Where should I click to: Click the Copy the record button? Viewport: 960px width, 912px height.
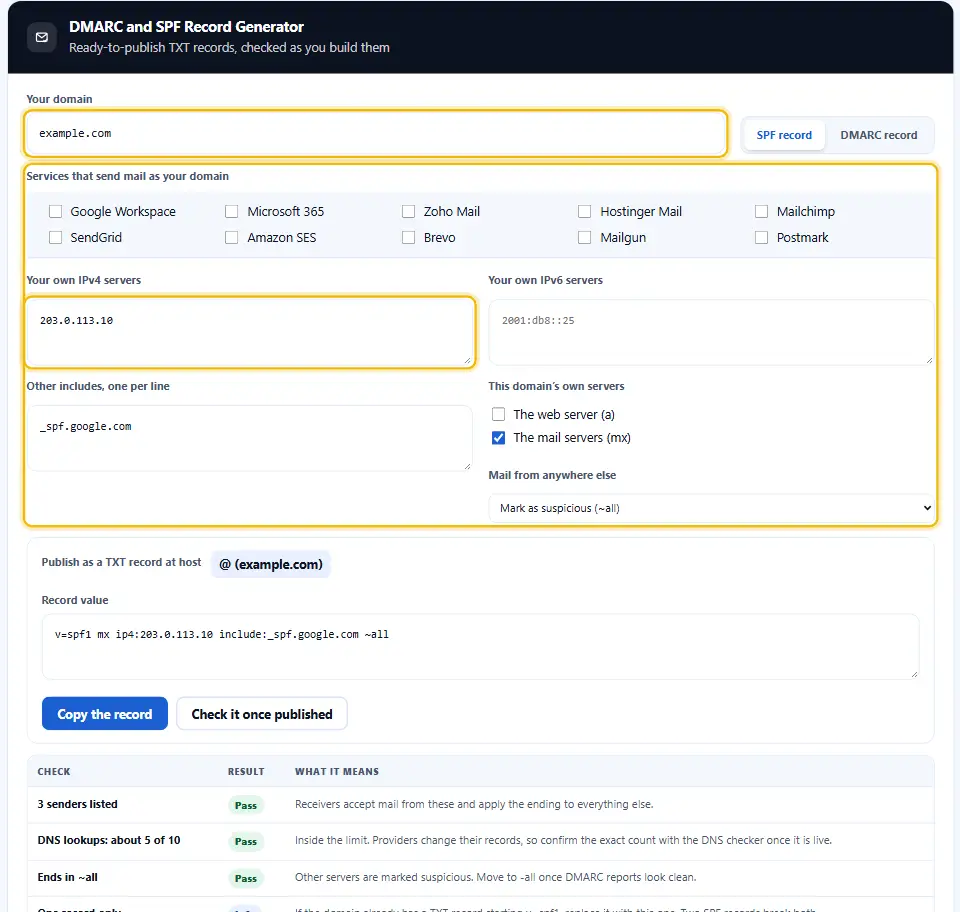pos(105,714)
